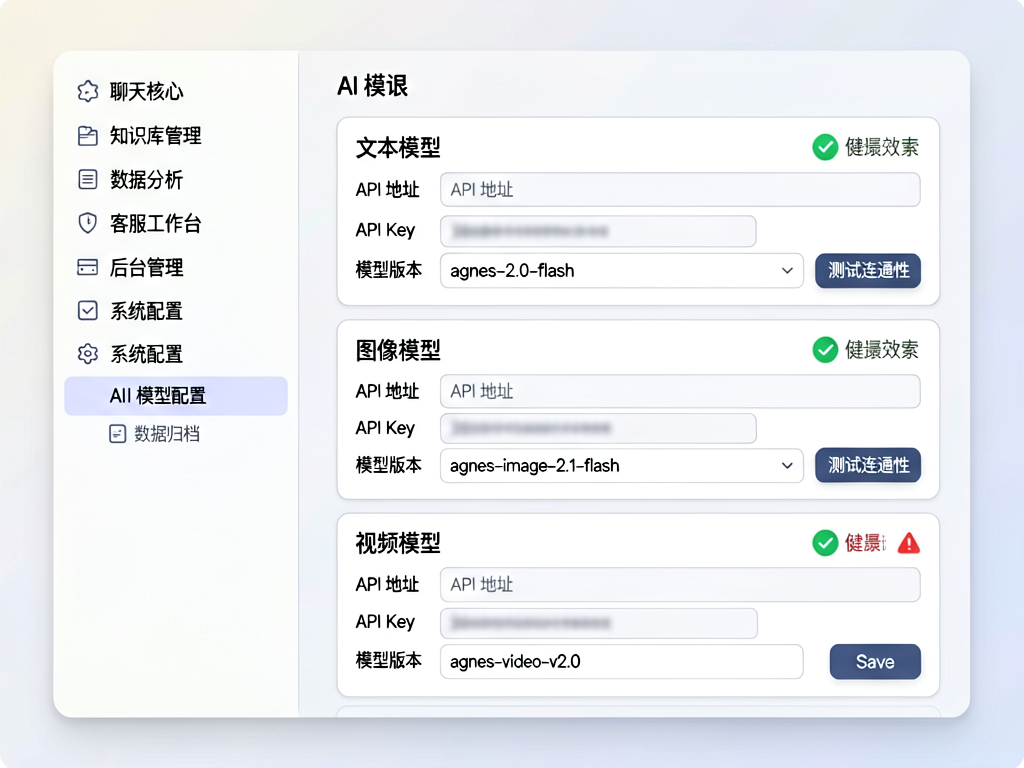Open 客服工作台 section
Viewport: 1024px width, 768px height.
155,223
